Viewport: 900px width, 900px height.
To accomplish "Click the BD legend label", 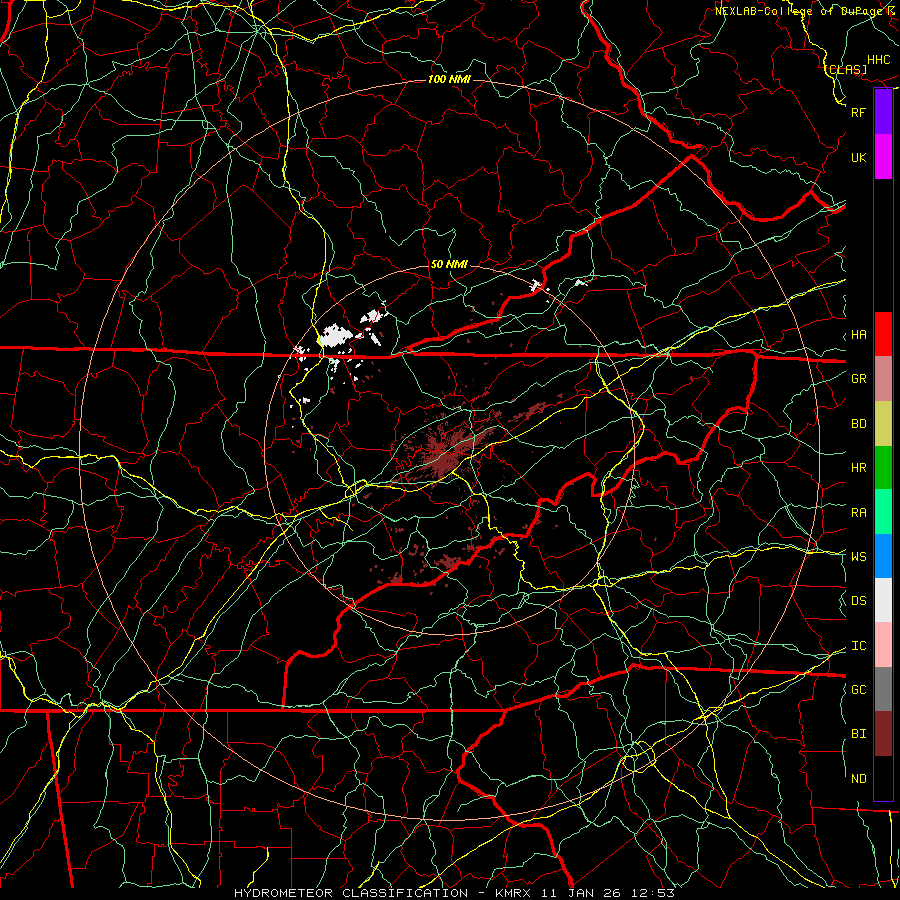I will [x=859, y=424].
